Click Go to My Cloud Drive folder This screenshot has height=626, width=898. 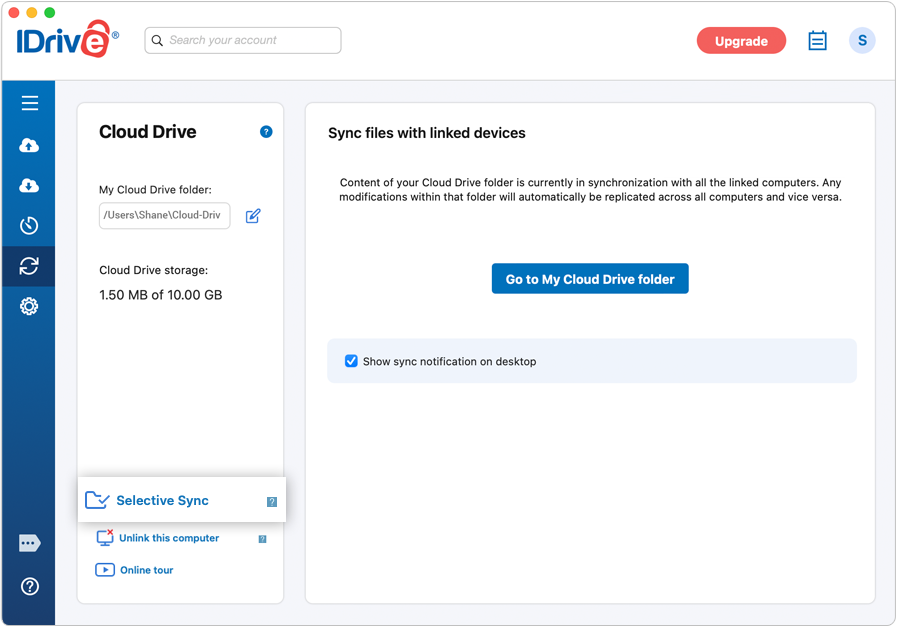590,279
